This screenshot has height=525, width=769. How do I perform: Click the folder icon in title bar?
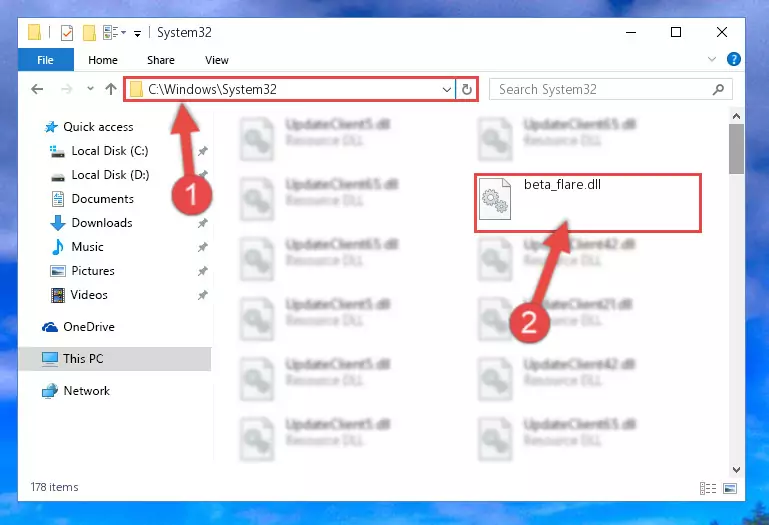(34, 32)
